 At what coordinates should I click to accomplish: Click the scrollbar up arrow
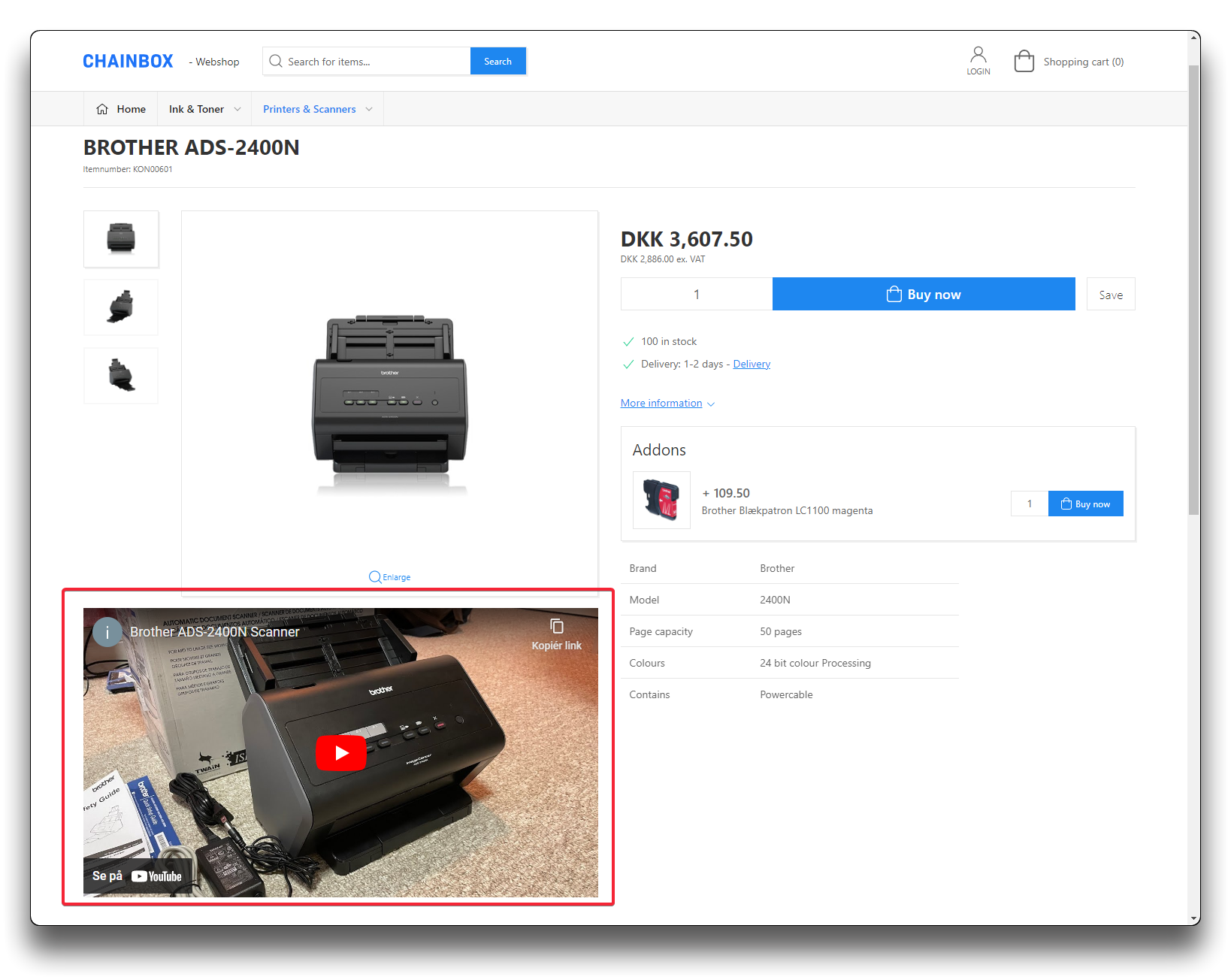[1193, 37]
